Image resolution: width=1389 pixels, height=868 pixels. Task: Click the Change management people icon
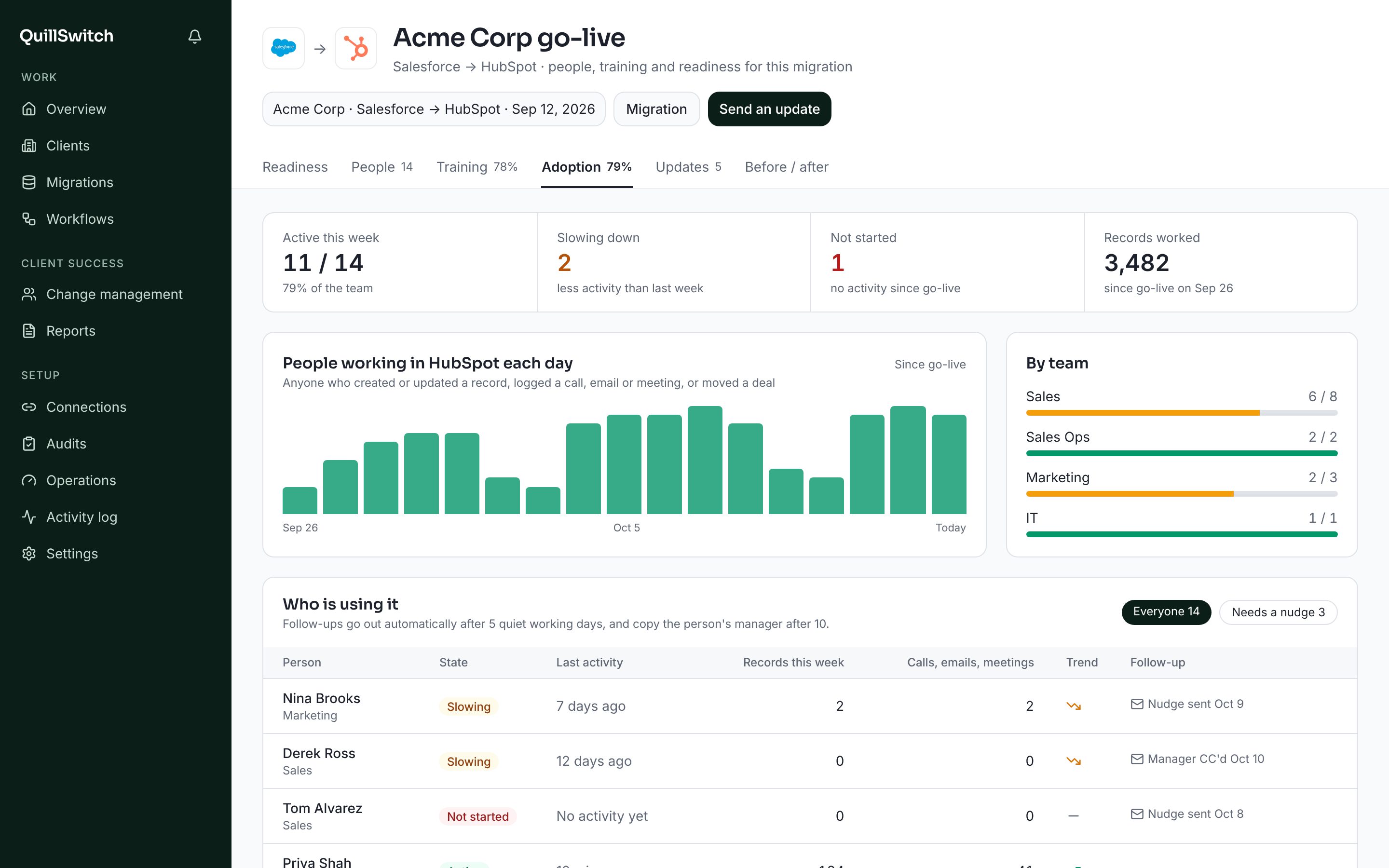tap(29, 295)
